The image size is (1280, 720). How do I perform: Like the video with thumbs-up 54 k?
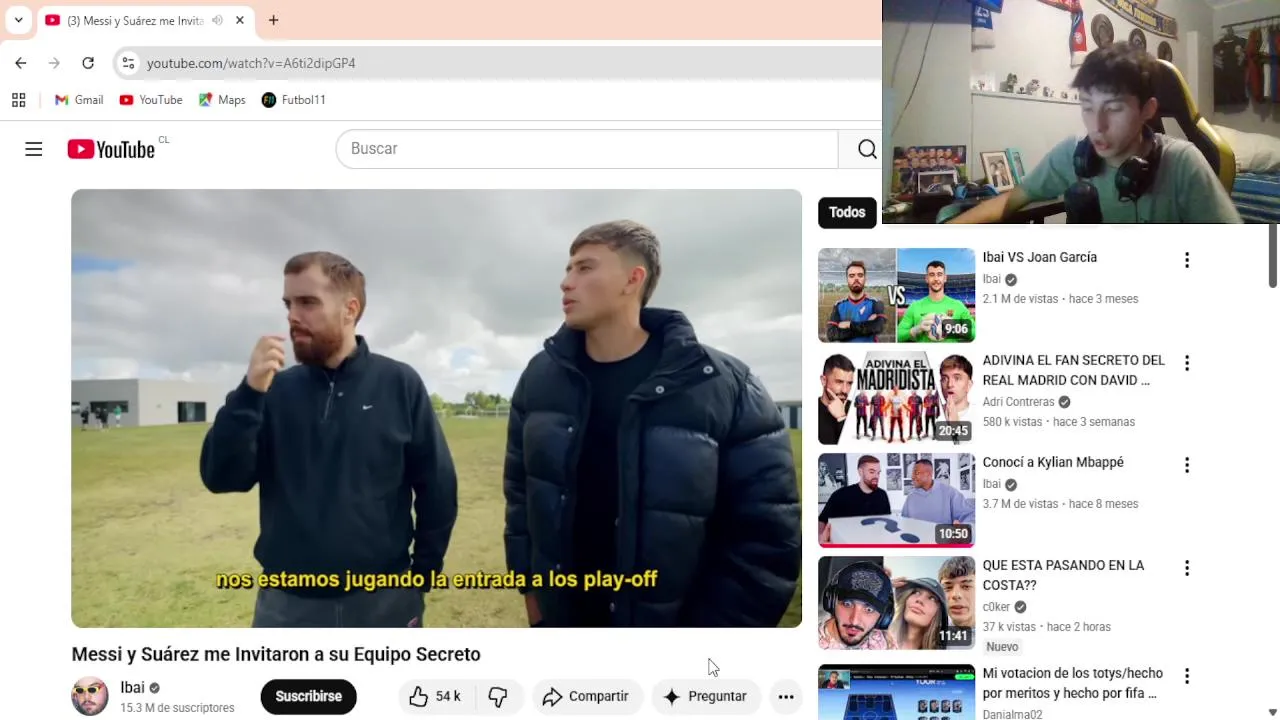(435, 696)
